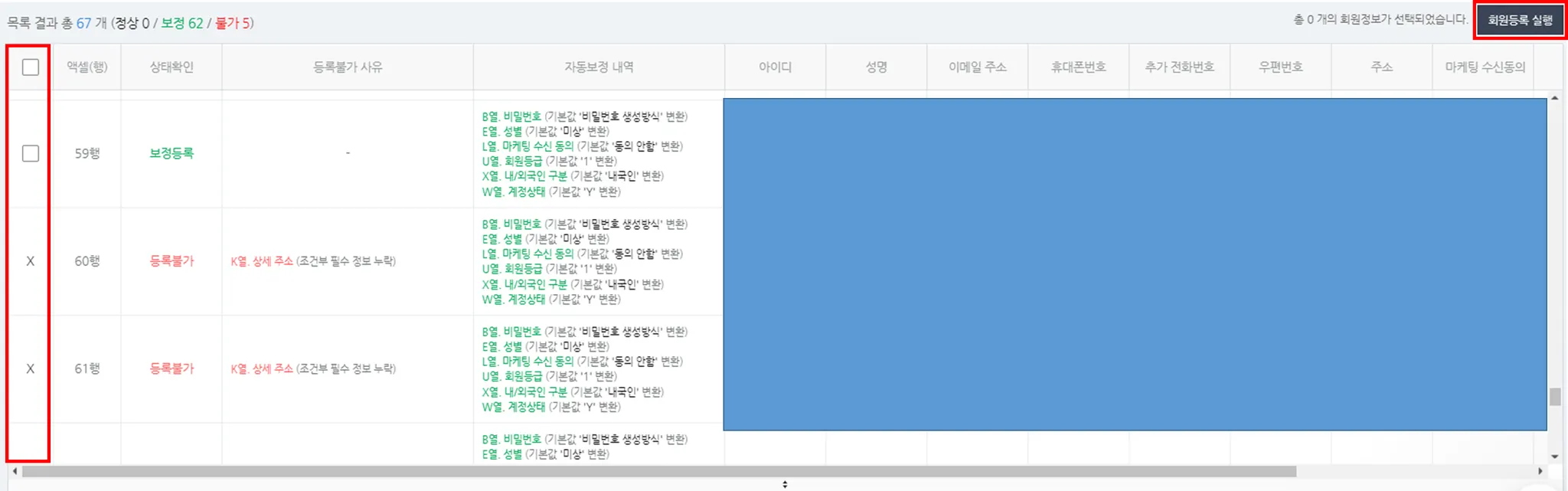
Task: Click the 등록불가 사유 column header
Action: (x=348, y=67)
